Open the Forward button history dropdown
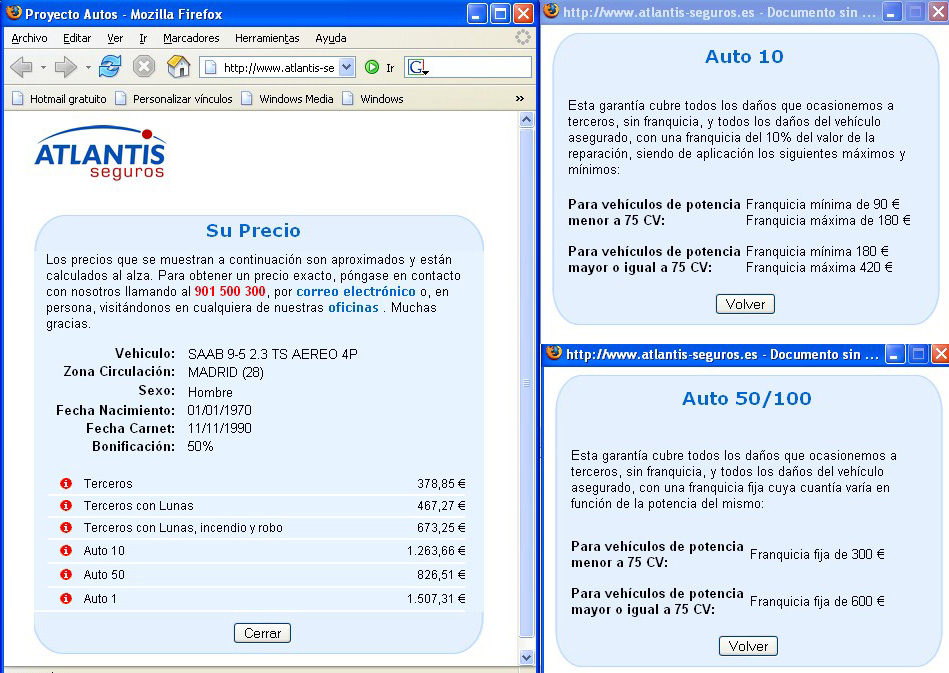 coord(88,67)
